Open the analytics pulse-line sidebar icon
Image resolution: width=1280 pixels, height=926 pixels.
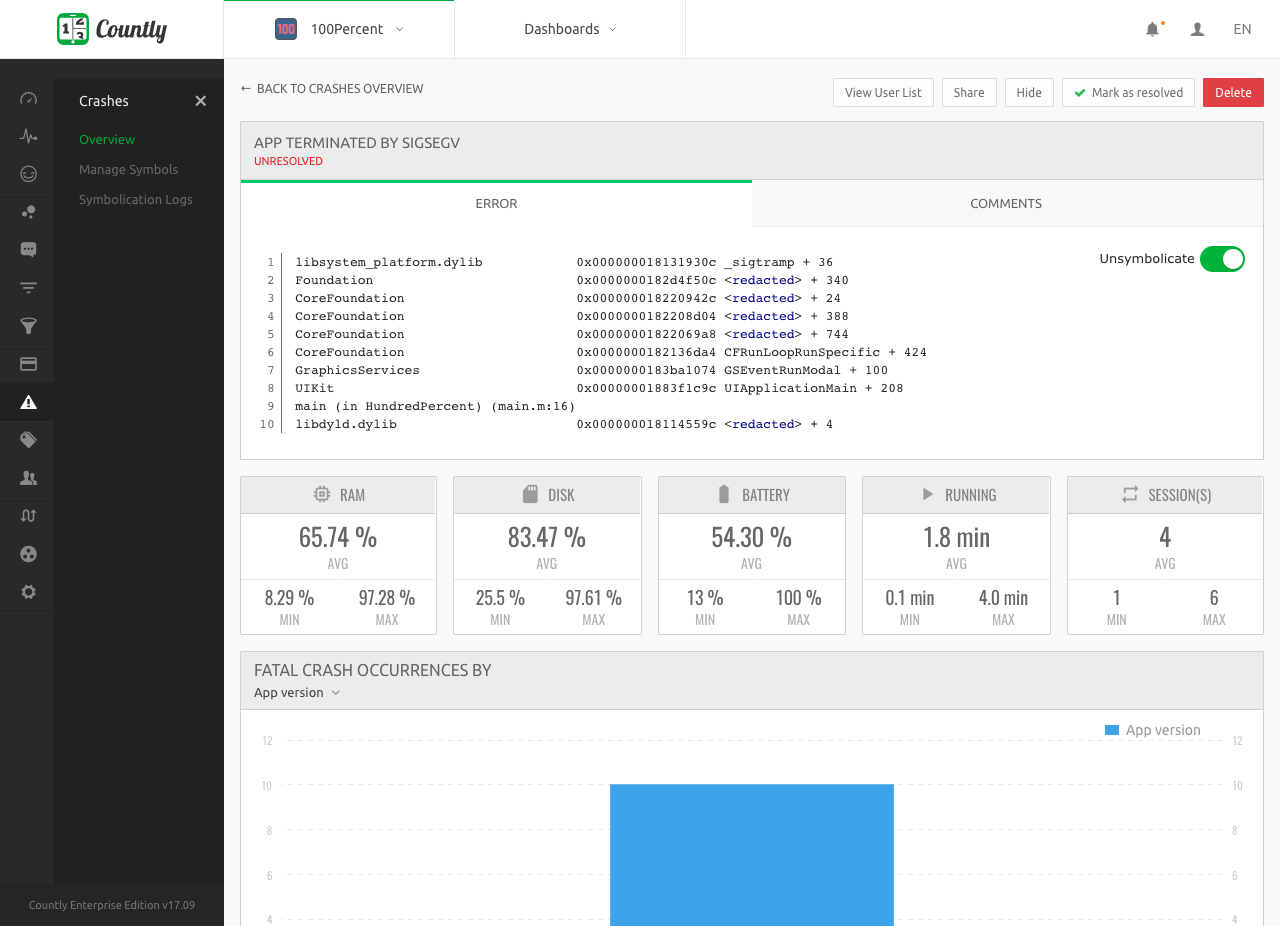[28, 136]
